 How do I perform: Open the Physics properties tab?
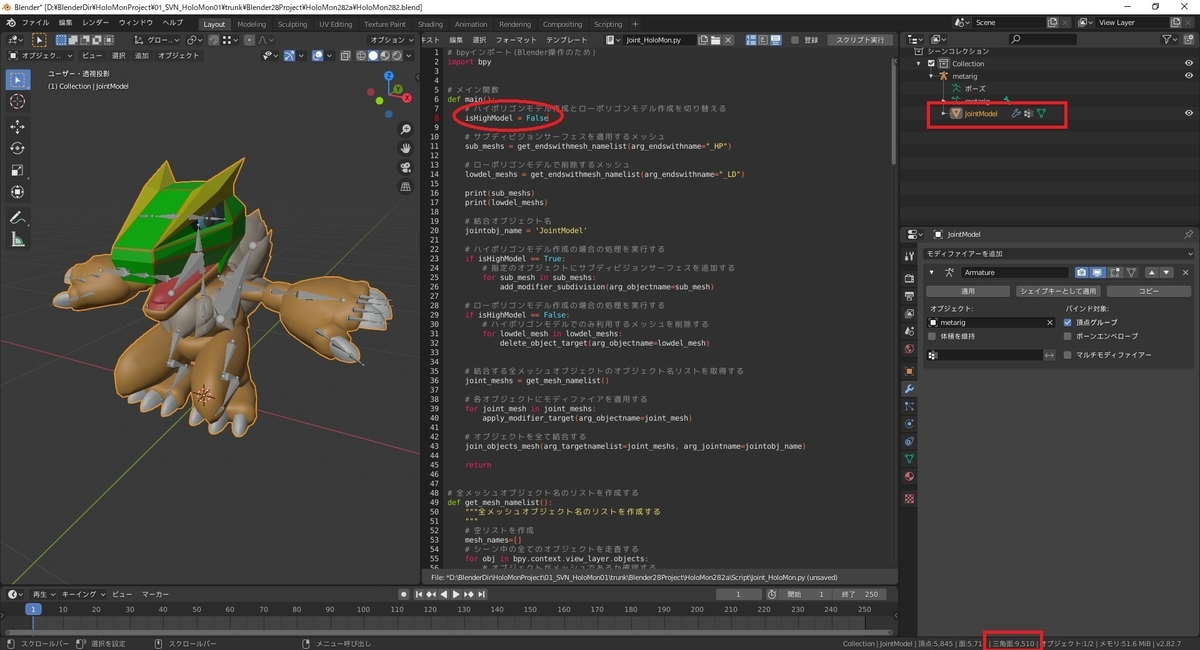click(x=909, y=424)
